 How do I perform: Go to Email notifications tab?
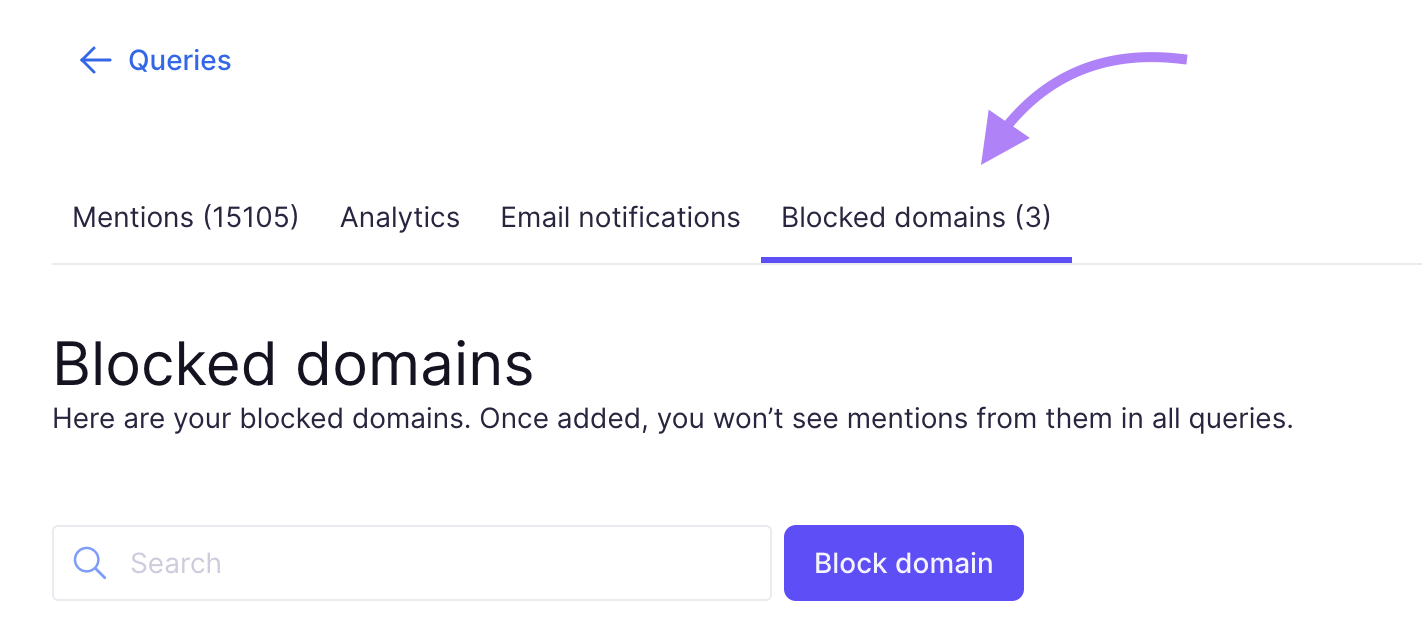(620, 217)
